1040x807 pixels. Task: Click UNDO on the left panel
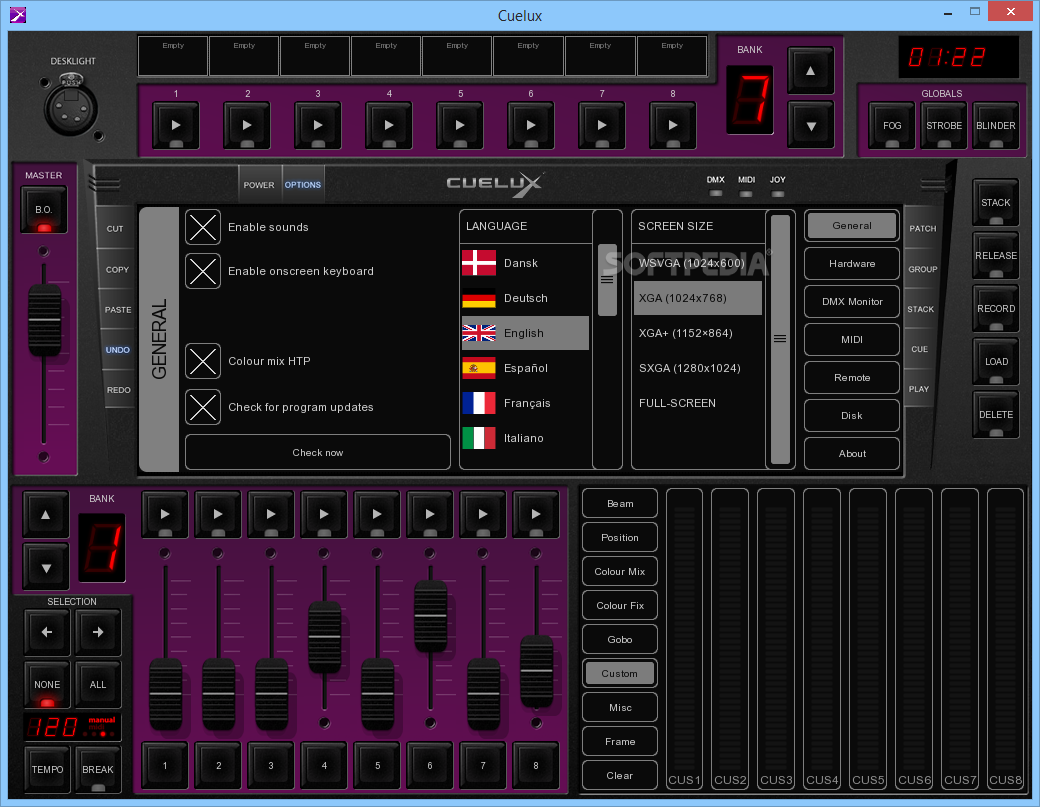[x=117, y=349]
